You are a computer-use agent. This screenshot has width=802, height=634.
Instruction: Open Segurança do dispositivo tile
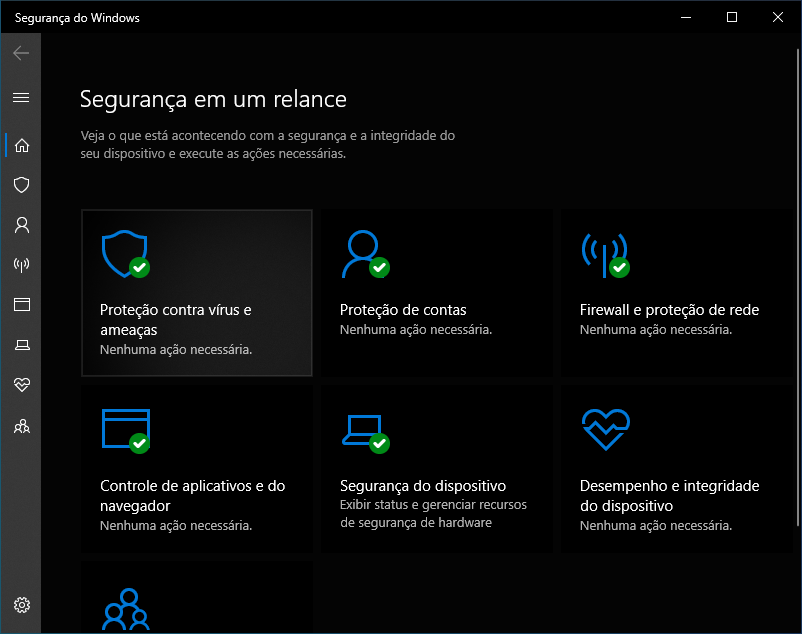tap(437, 469)
